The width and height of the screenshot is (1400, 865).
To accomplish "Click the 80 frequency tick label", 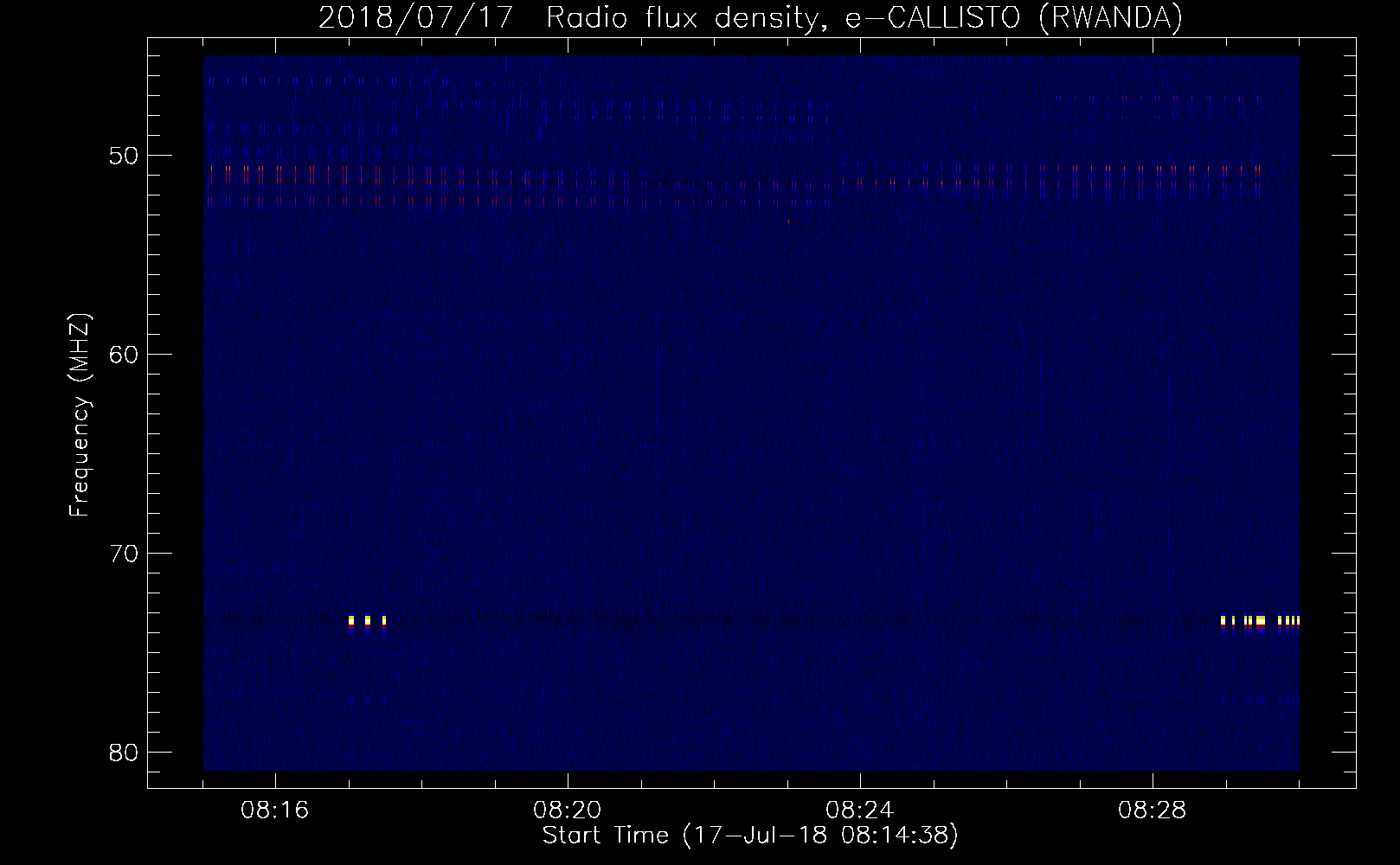I will [125, 752].
